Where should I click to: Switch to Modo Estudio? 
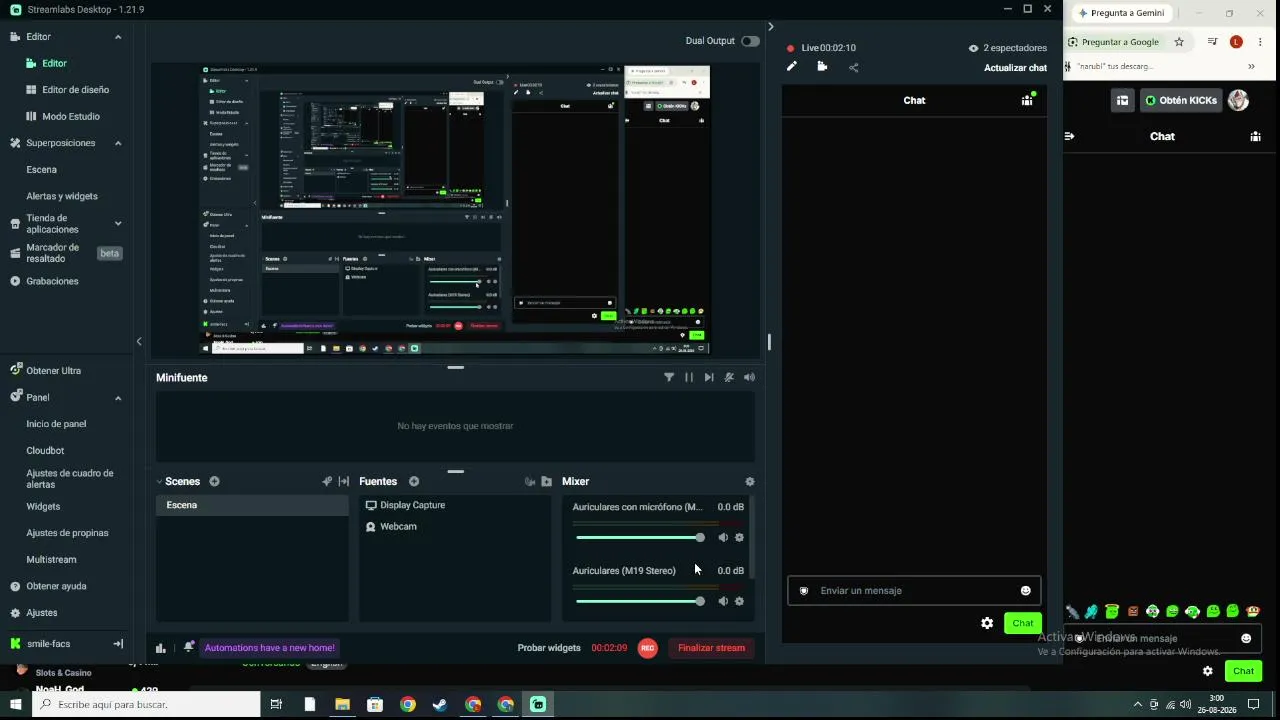pos(71,116)
